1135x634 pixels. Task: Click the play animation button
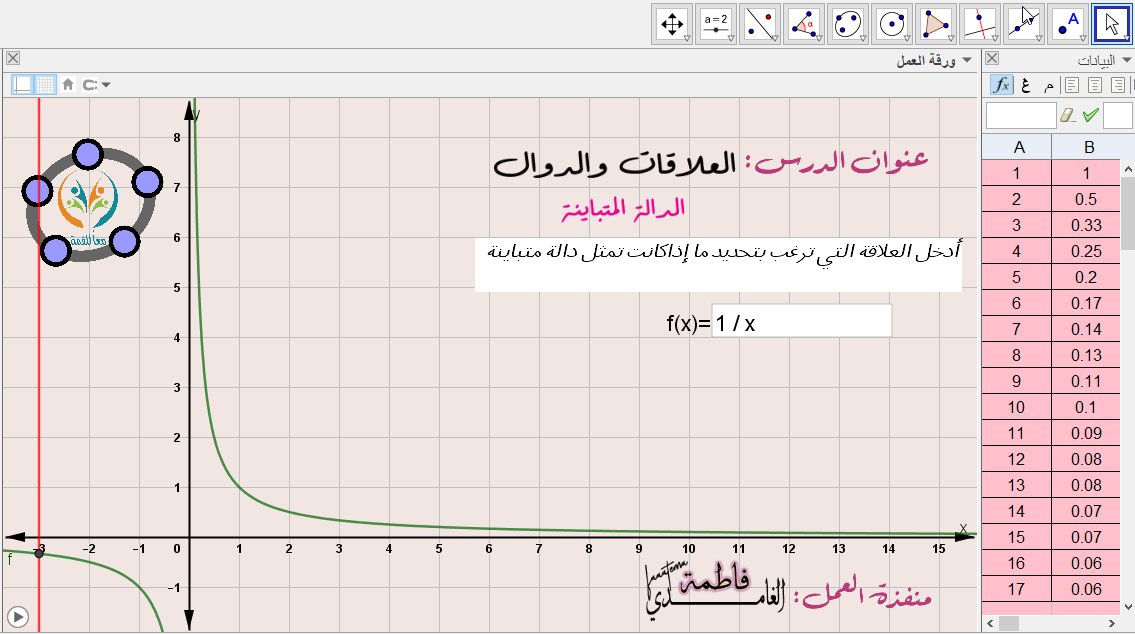point(17,617)
